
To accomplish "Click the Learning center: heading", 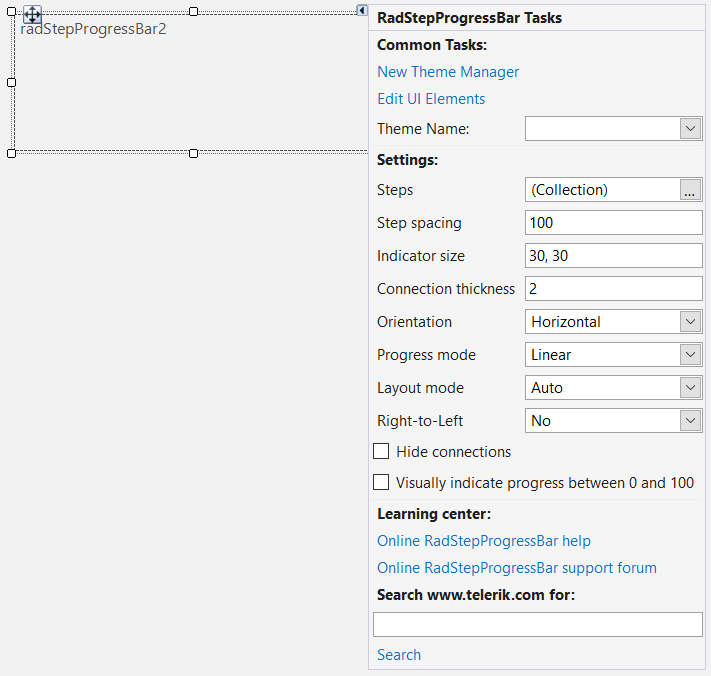I will click(434, 514).
